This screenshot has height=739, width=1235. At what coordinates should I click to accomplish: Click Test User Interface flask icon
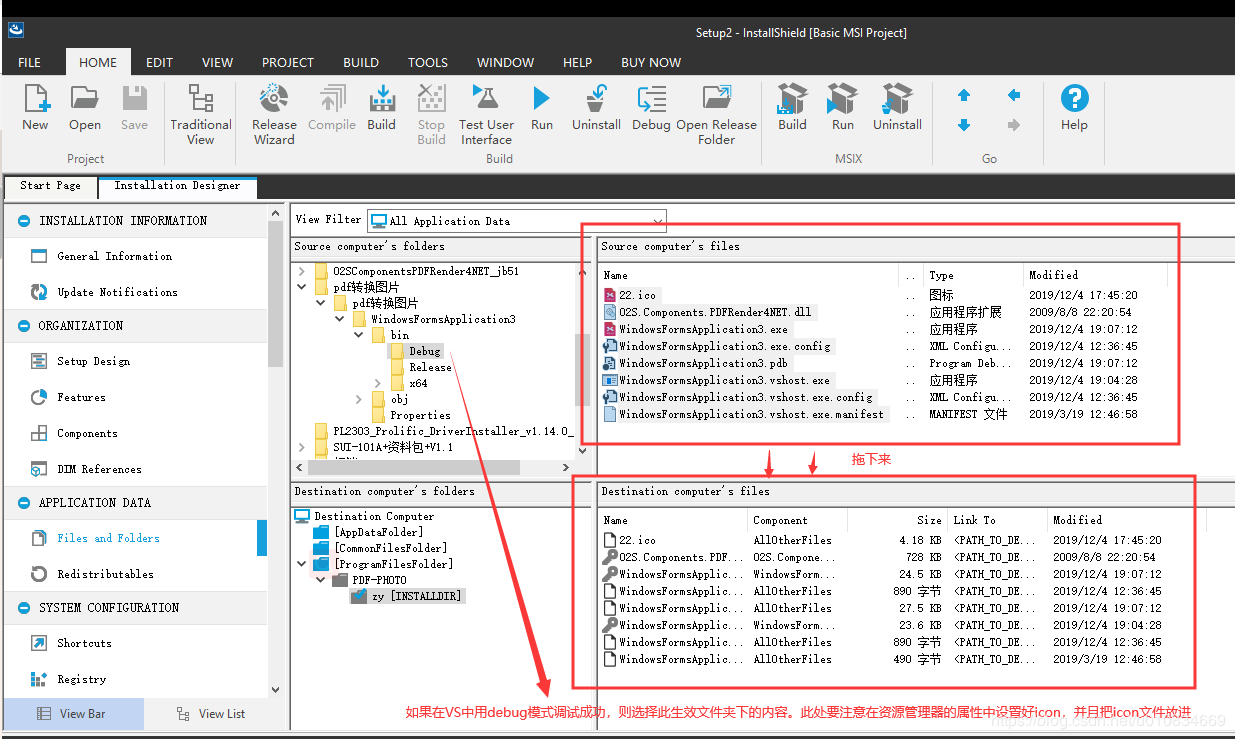pyautogui.click(x=486, y=100)
